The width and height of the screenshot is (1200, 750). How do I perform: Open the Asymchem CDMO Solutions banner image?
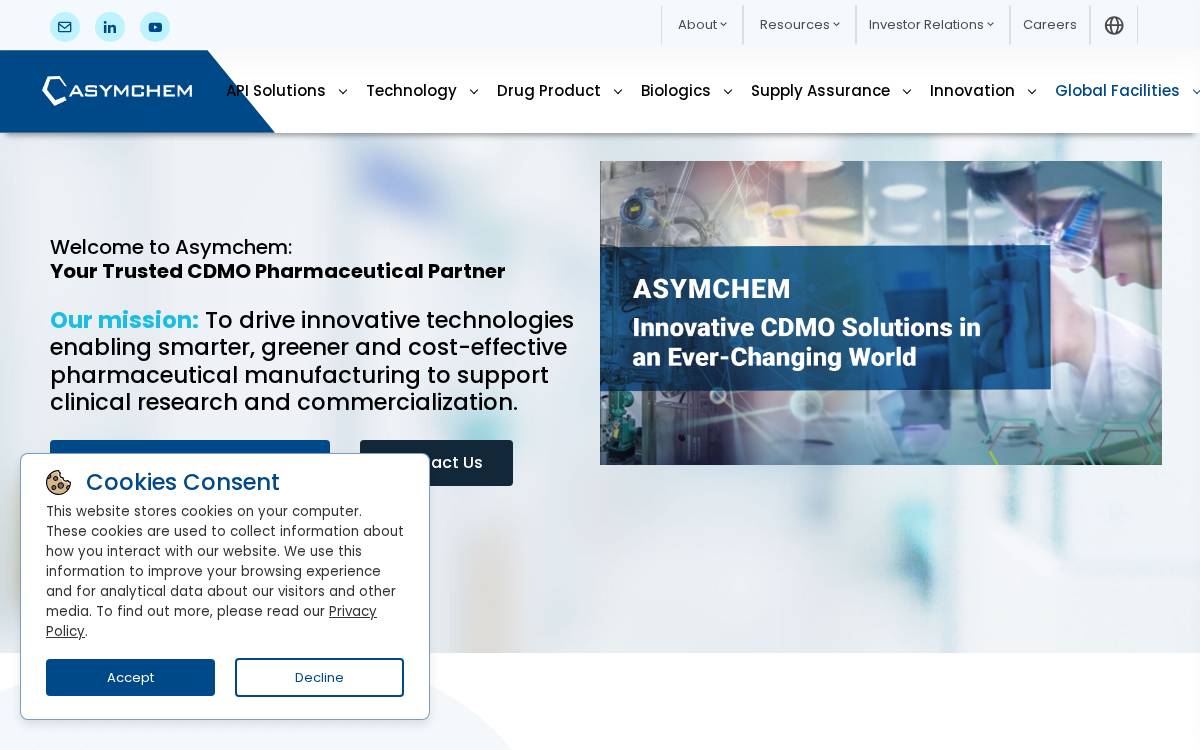(881, 313)
